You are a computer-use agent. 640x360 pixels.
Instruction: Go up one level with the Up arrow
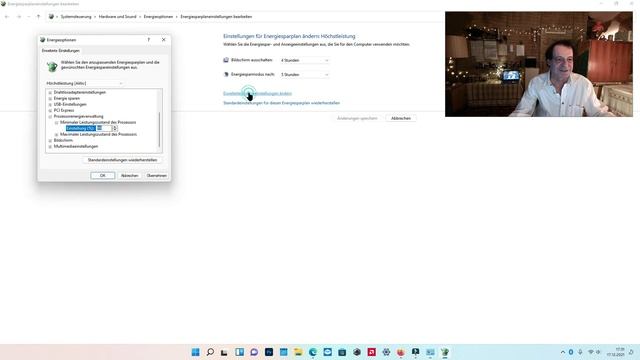(x=38, y=17)
